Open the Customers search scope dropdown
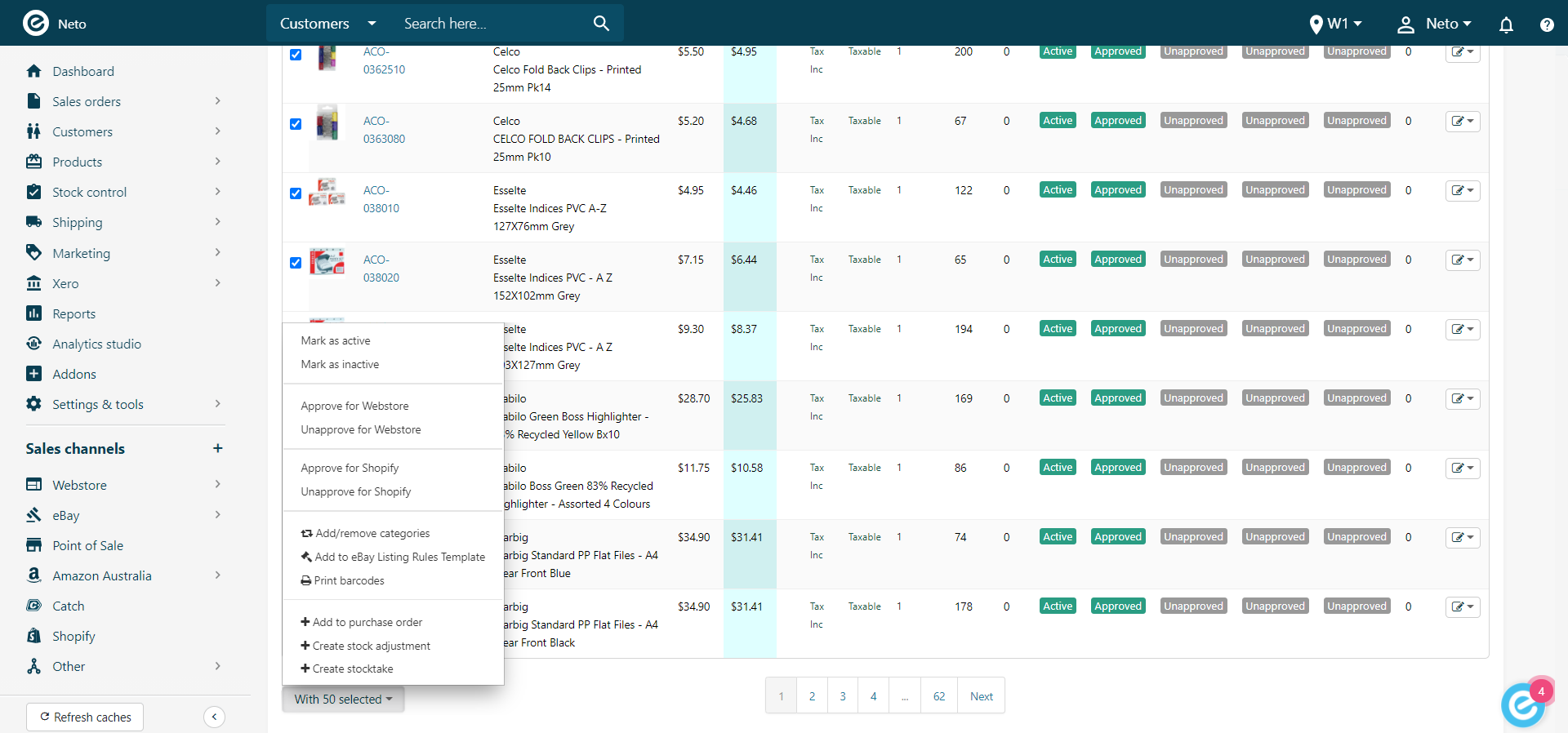1568x733 pixels. pyautogui.click(x=327, y=24)
